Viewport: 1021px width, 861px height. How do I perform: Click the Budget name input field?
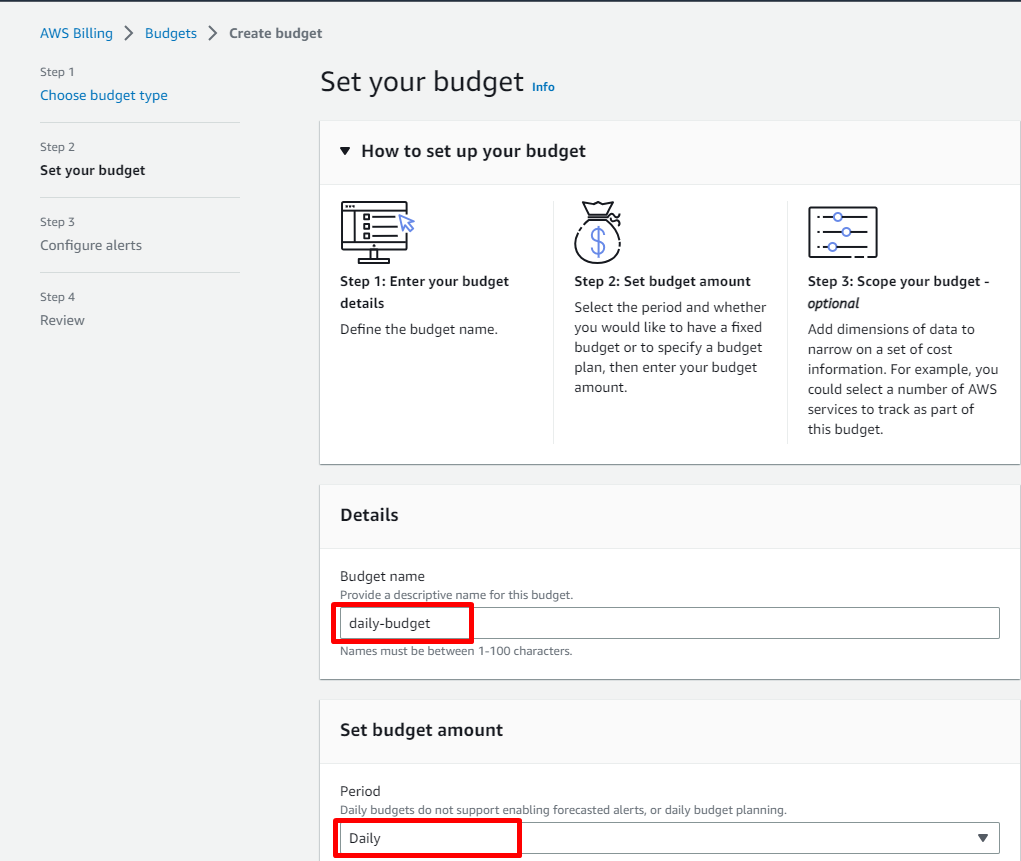pyautogui.click(x=700, y=623)
